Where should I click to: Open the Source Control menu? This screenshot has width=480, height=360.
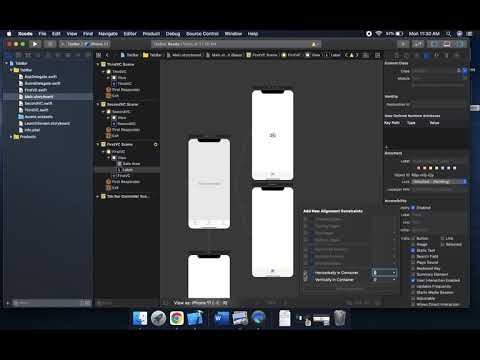202,34
